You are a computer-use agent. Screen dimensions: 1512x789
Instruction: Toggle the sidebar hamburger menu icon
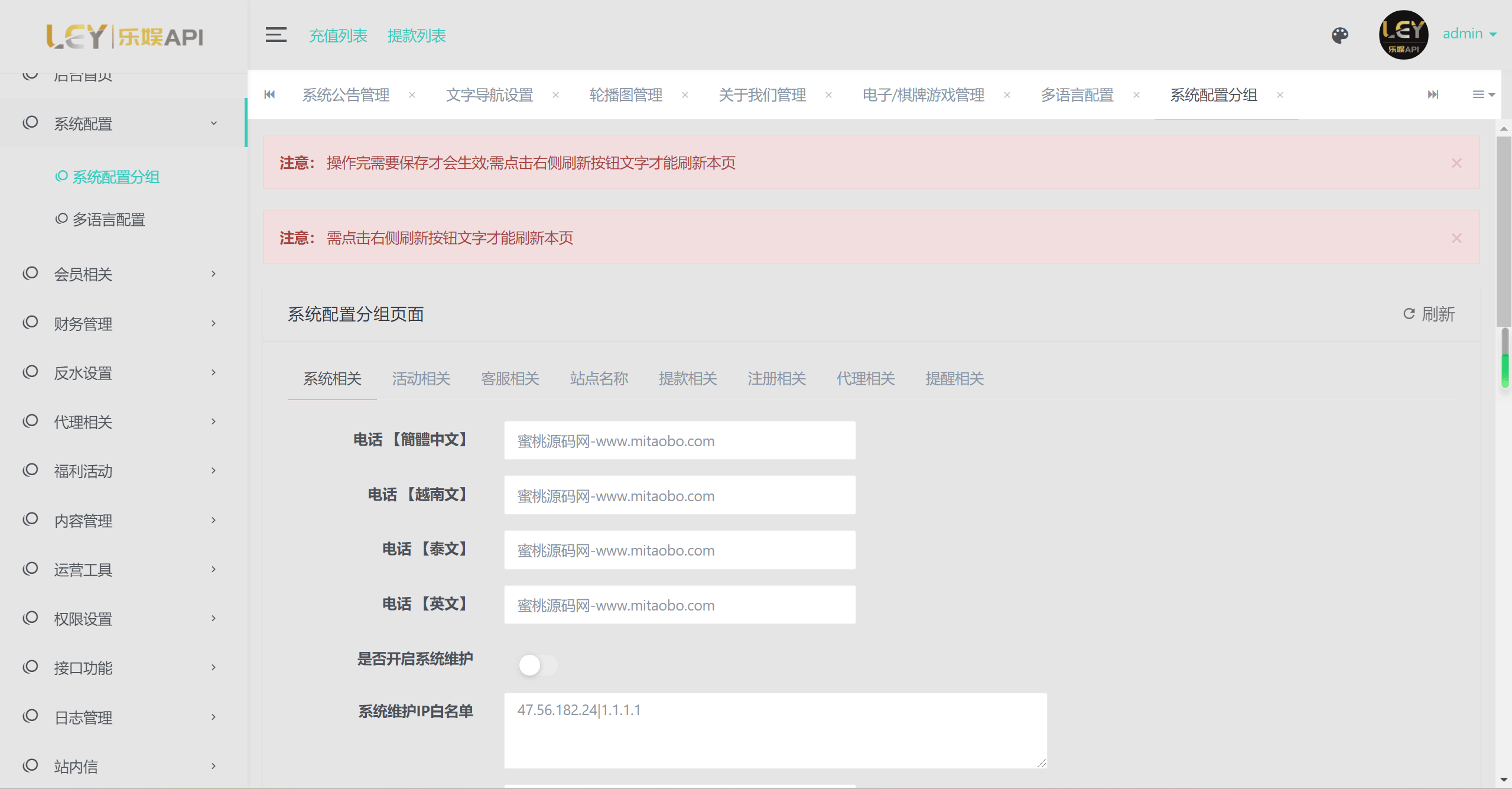coord(276,35)
